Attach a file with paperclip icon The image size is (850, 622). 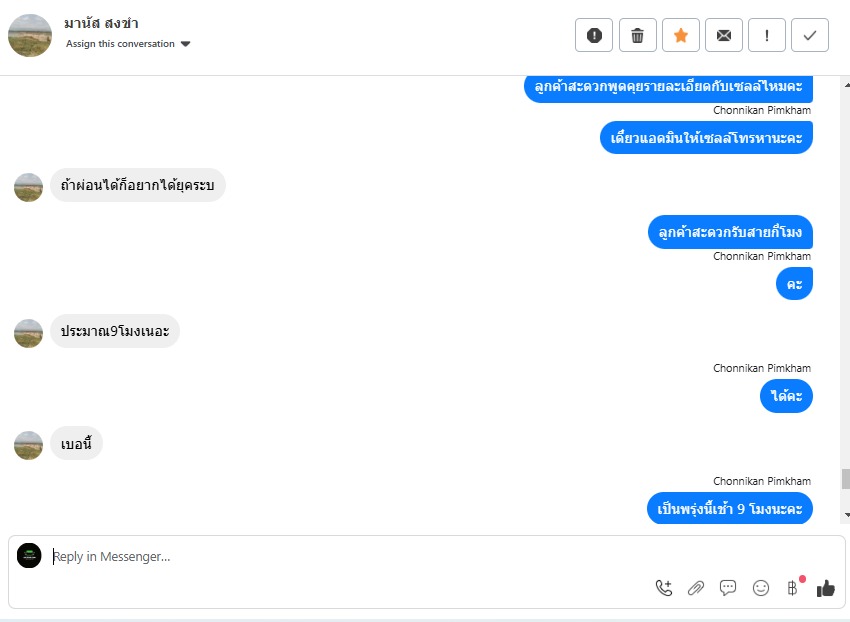tap(696, 588)
